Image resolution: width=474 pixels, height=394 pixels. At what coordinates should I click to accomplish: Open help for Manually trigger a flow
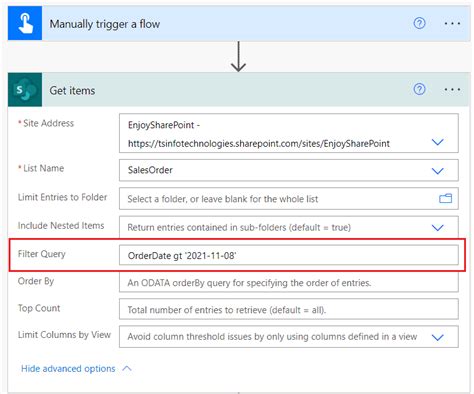(419, 23)
